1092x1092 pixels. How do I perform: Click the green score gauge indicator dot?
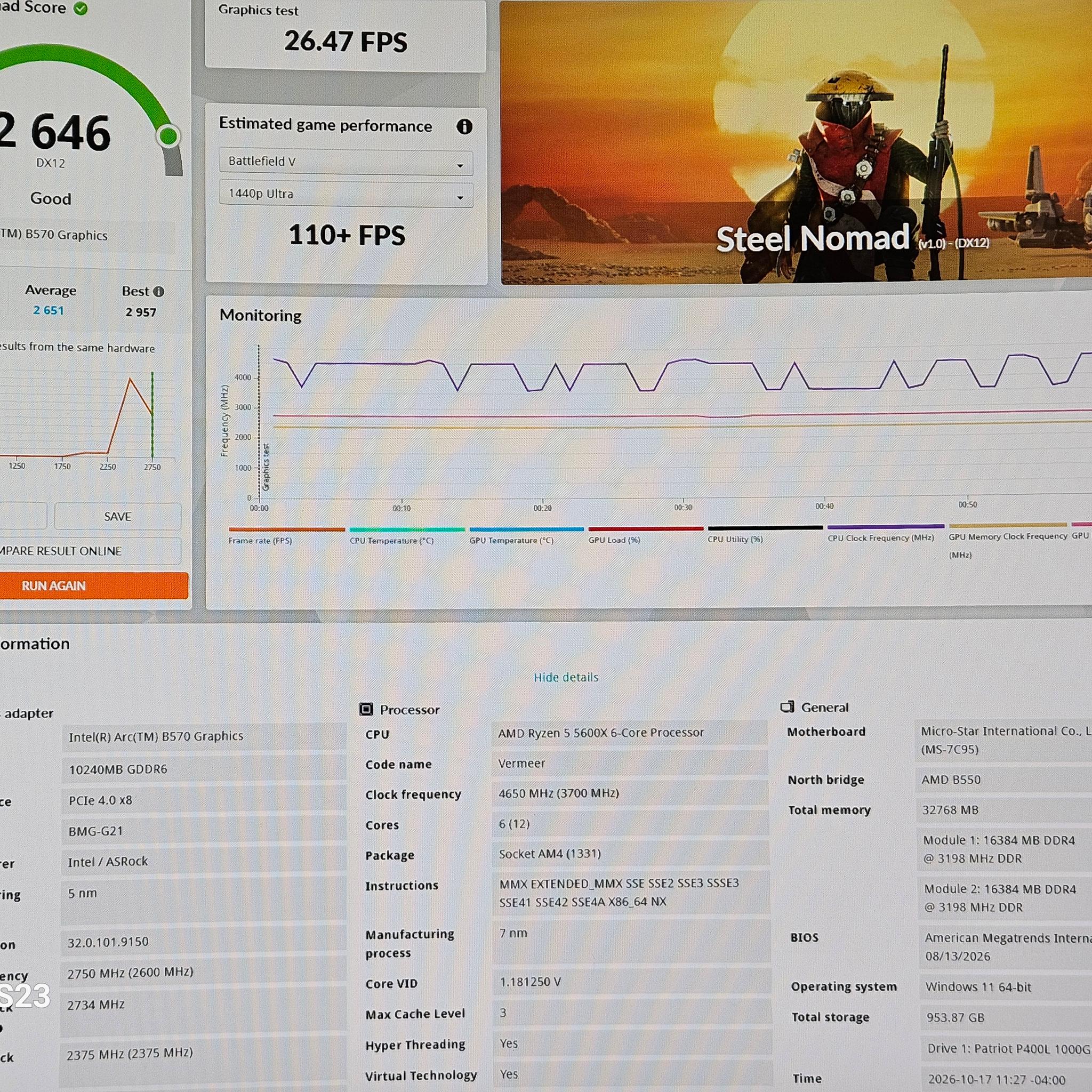coord(168,135)
